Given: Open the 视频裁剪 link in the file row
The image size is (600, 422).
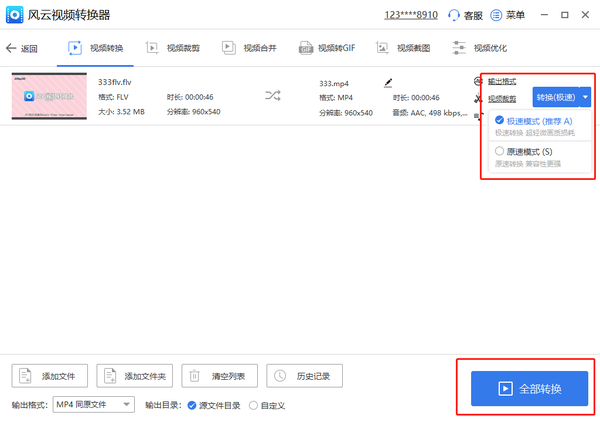Looking at the screenshot, I should tap(502, 99).
